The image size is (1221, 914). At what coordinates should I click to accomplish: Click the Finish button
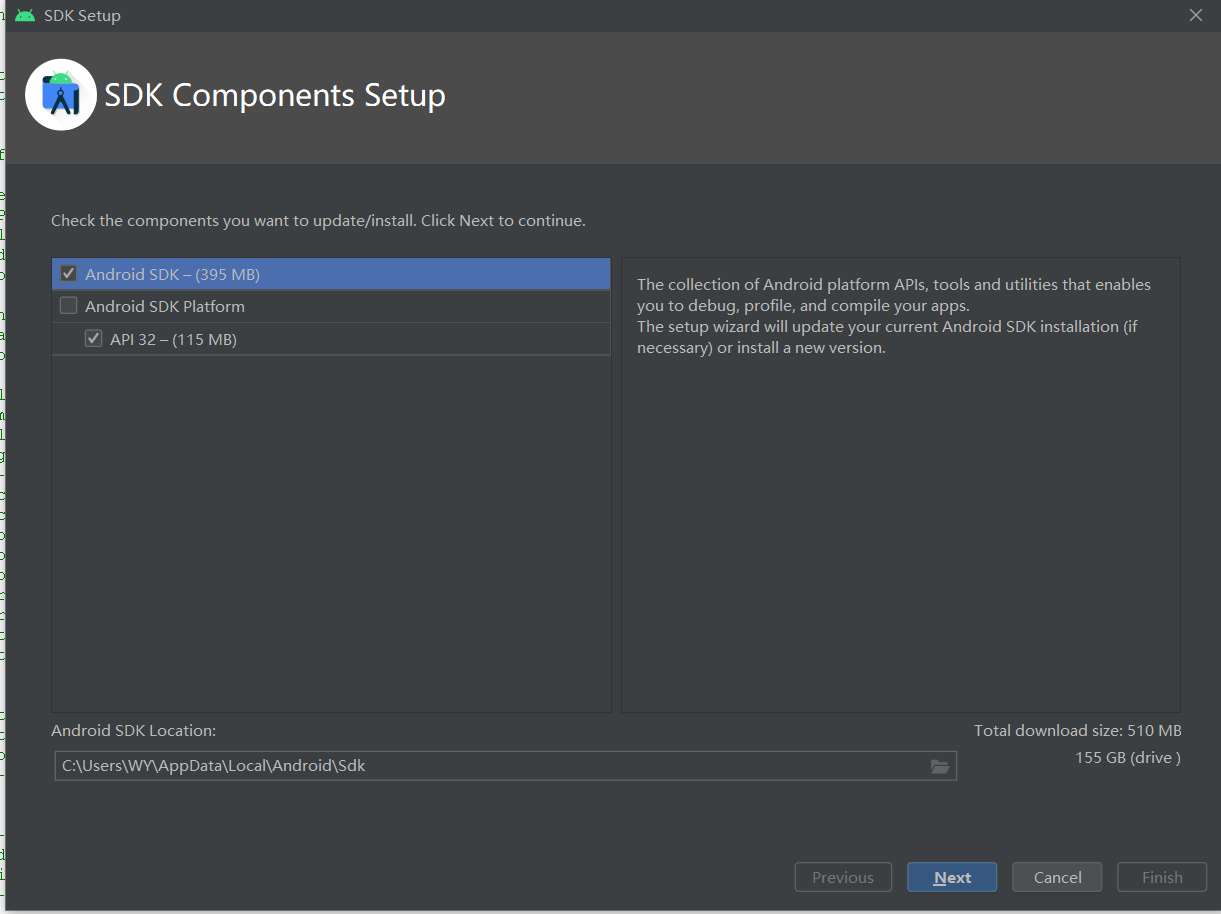click(x=1161, y=877)
